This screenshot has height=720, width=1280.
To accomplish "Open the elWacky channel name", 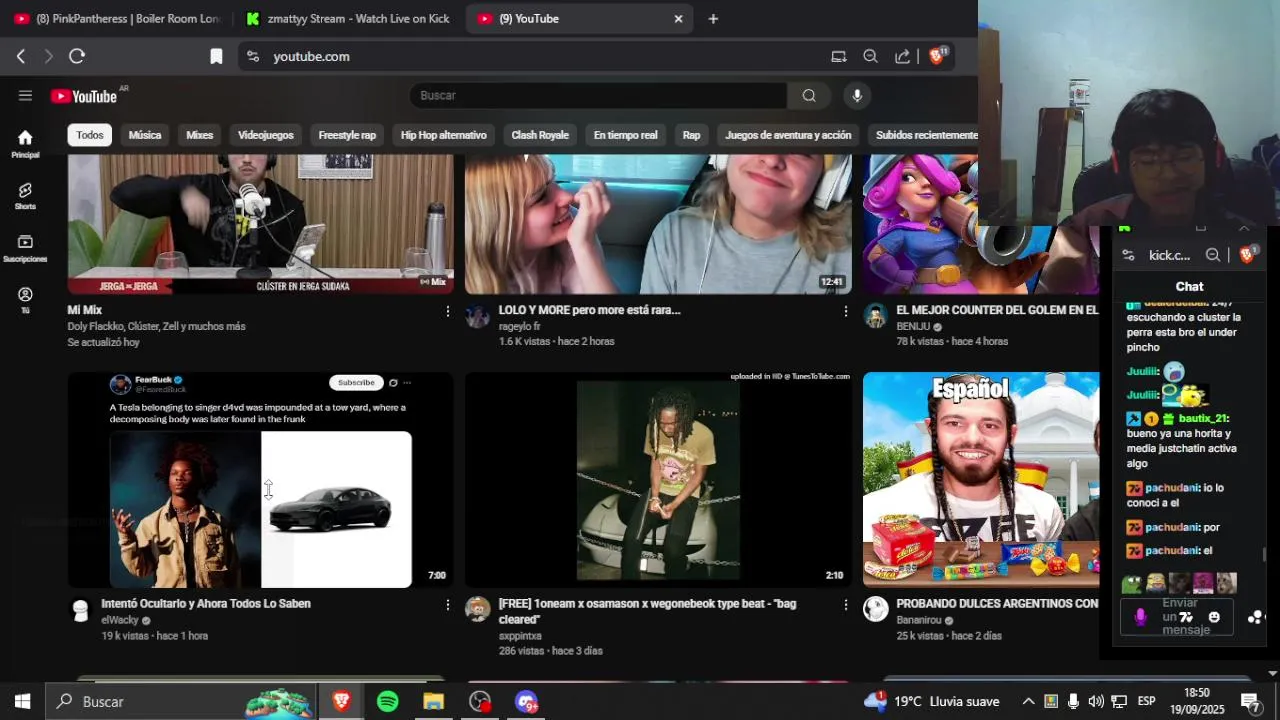I will click(120, 620).
